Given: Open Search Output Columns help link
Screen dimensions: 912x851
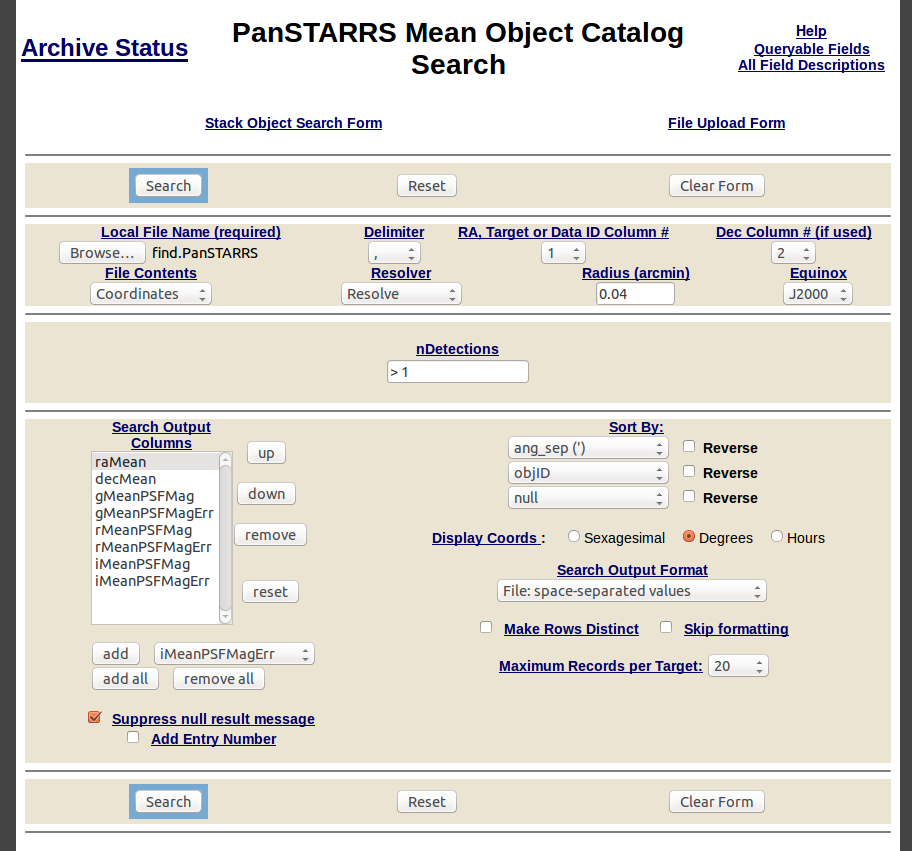Looking at the screenshot, I should 161,435.
